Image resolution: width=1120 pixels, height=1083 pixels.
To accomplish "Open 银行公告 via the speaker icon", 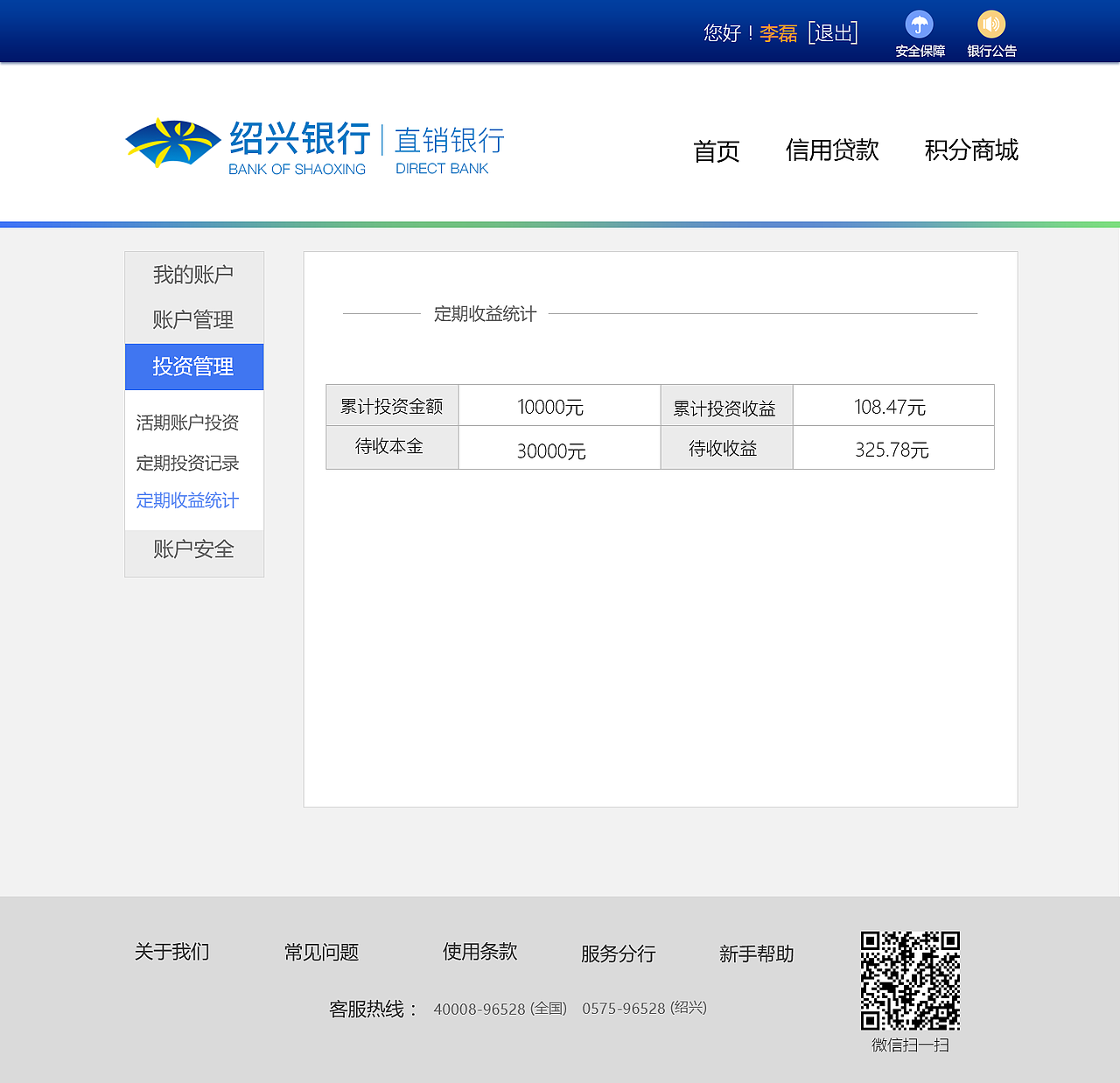I will (x=990, y=26).
